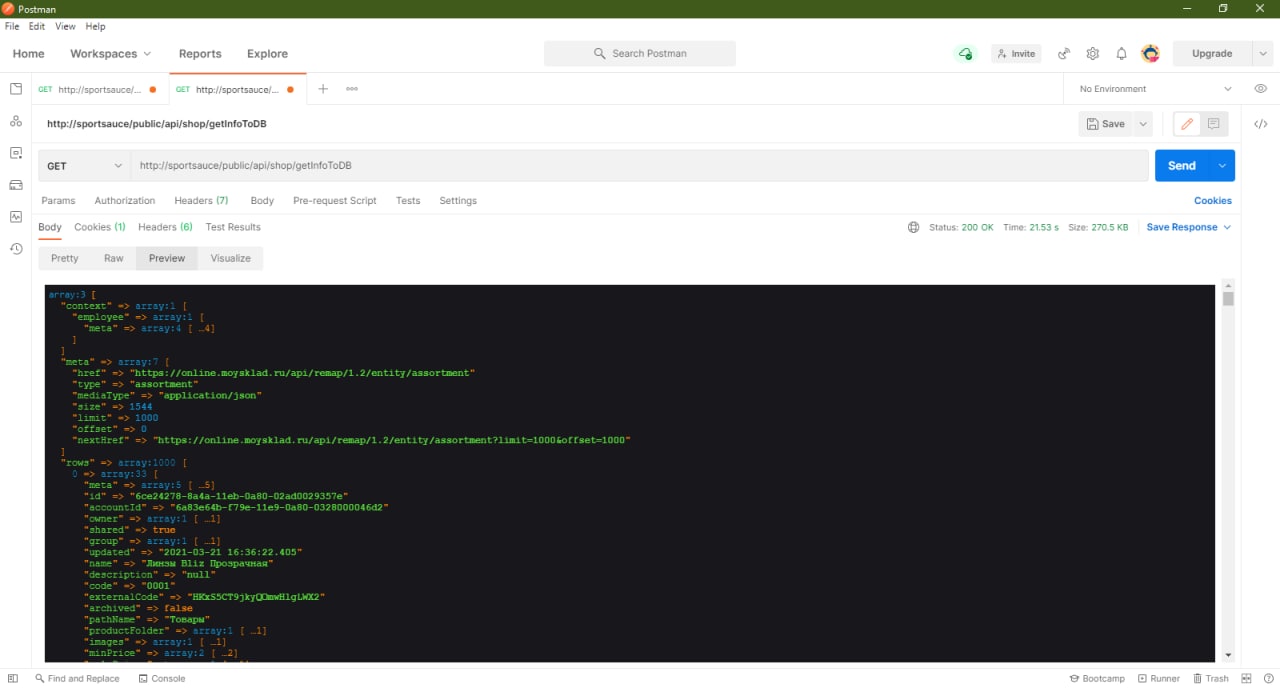Select the Headers (7) request tab
The height and width of the screenshot is (688, 1280).
pos(201,201)
